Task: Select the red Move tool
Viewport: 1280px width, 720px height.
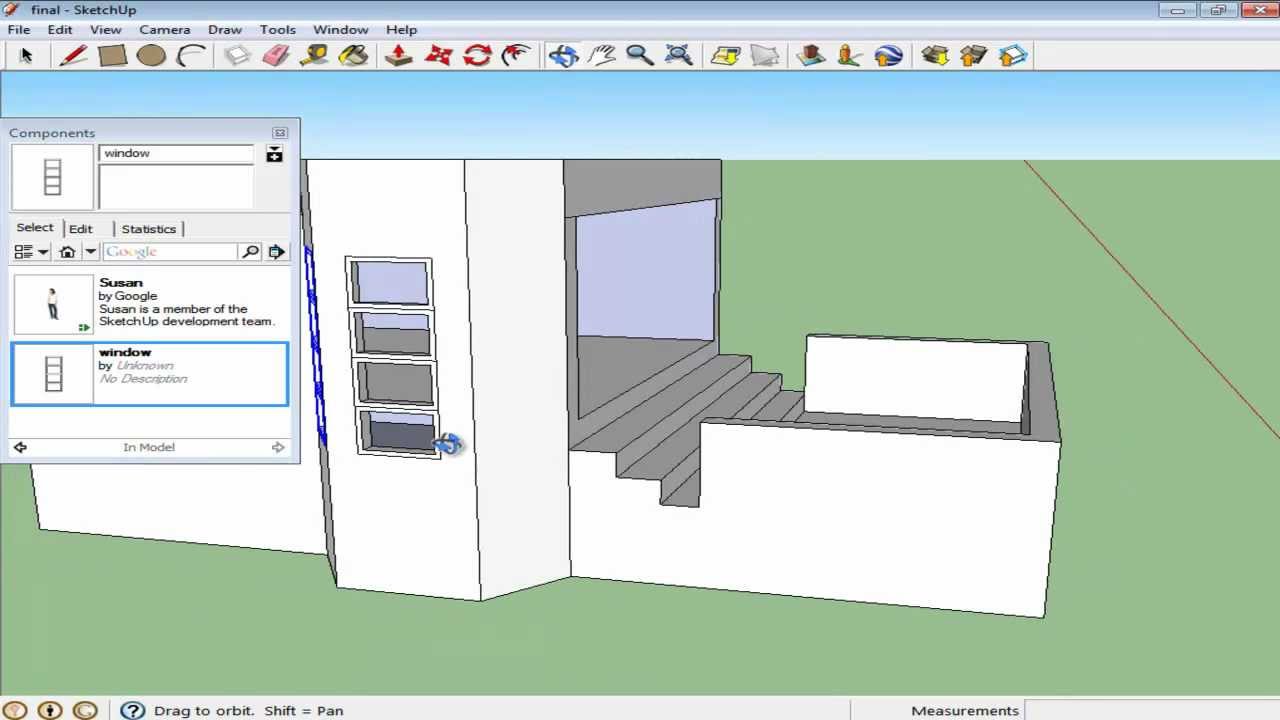Action: (438, 56)
